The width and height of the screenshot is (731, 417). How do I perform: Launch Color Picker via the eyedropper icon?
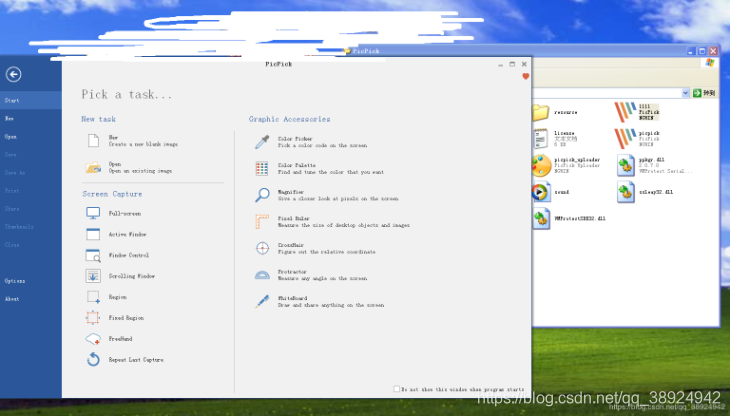tap(262, 142)
